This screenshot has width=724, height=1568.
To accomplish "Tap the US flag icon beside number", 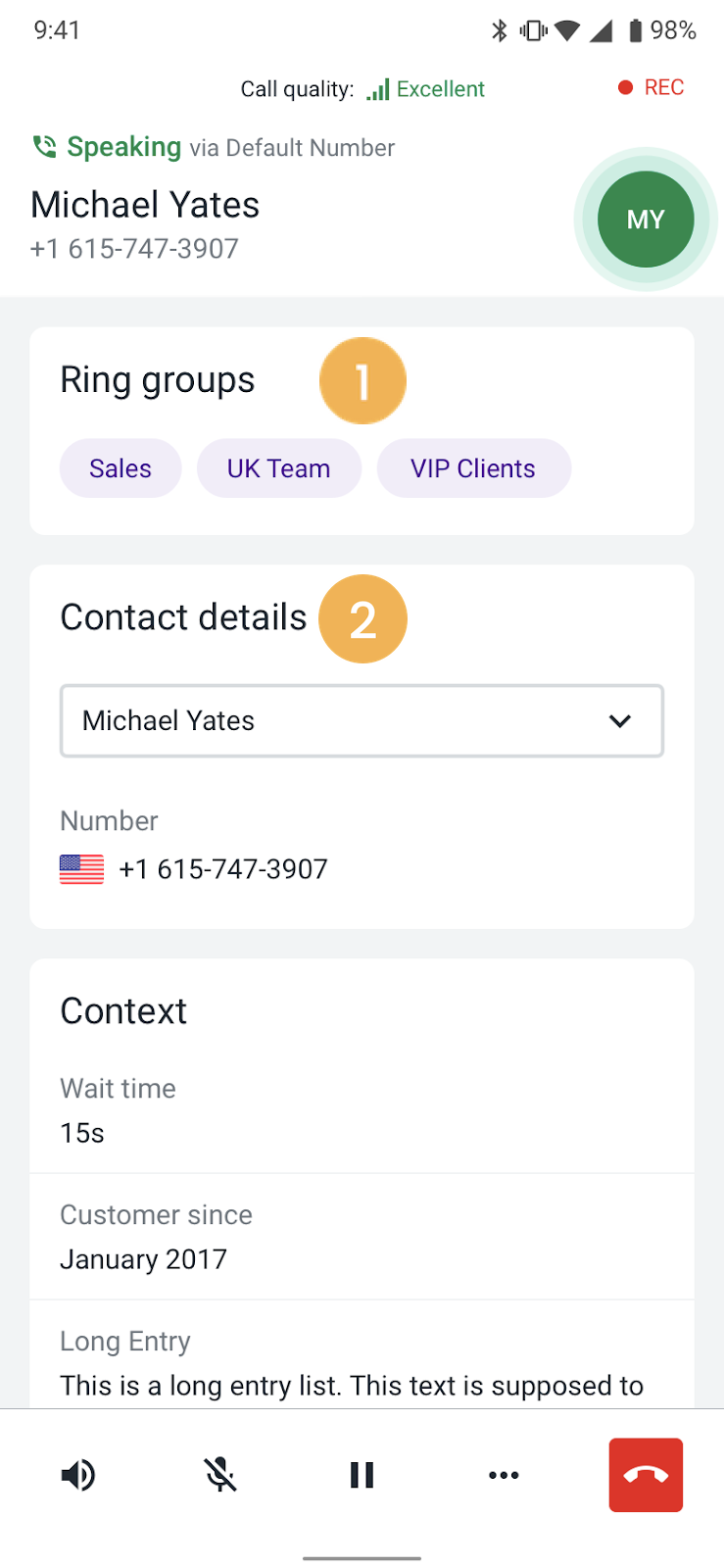I will [81, 869].
